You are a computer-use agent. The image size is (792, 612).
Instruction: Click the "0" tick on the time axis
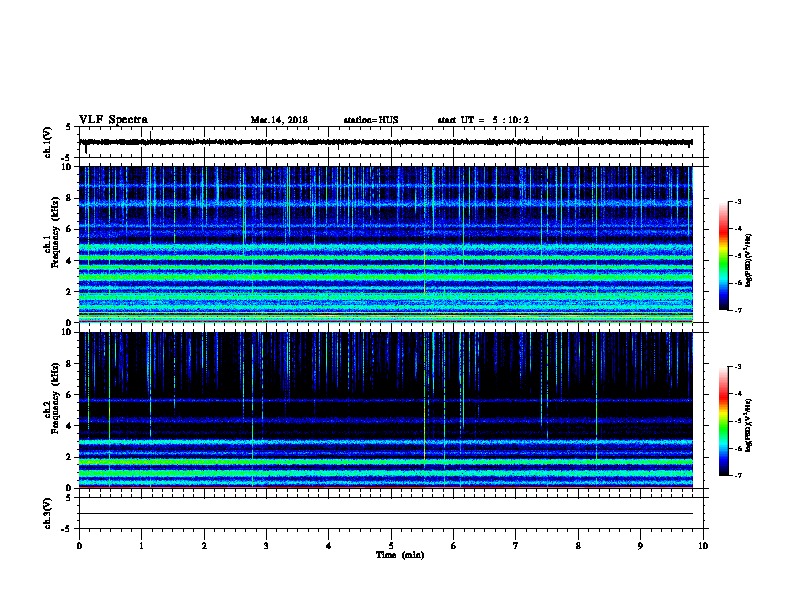click(79, 546)
